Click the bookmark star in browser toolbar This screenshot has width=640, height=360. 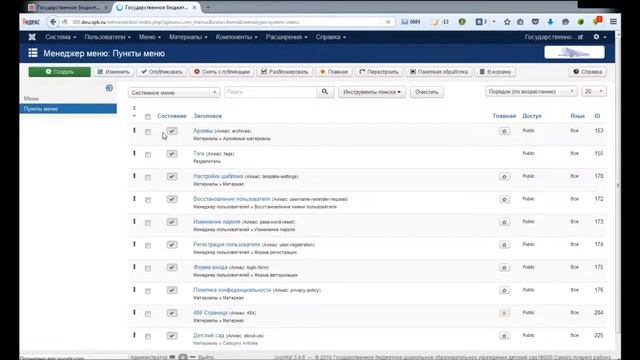[507, 22]
